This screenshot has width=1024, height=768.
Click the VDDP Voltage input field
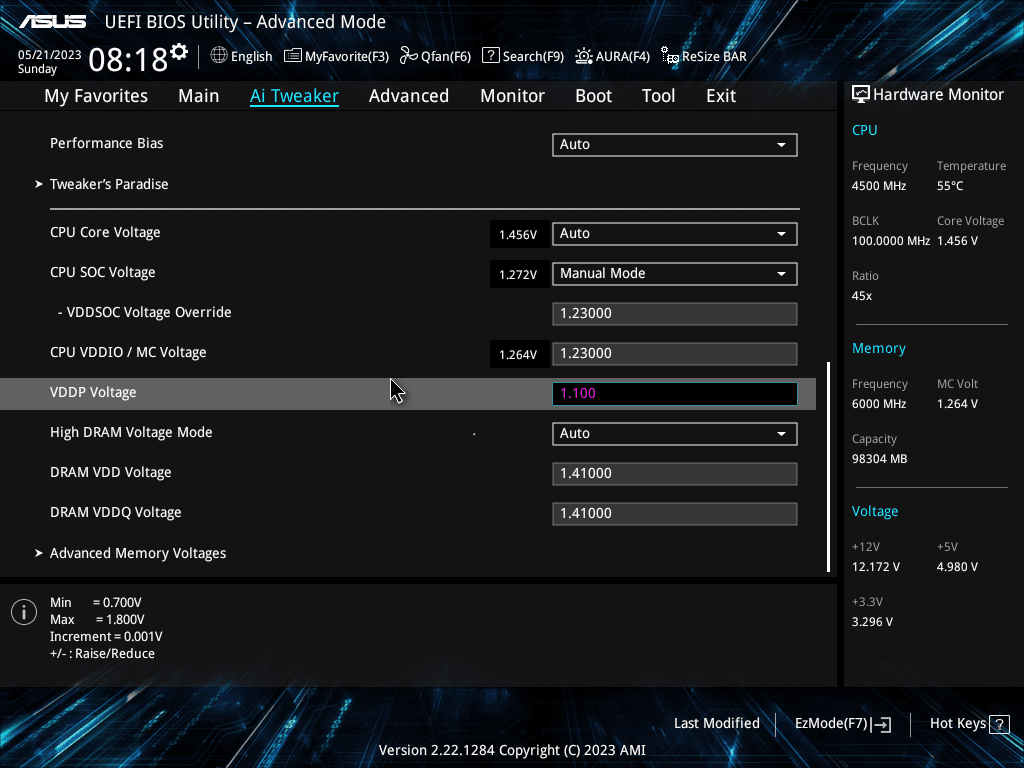[675, 394]
